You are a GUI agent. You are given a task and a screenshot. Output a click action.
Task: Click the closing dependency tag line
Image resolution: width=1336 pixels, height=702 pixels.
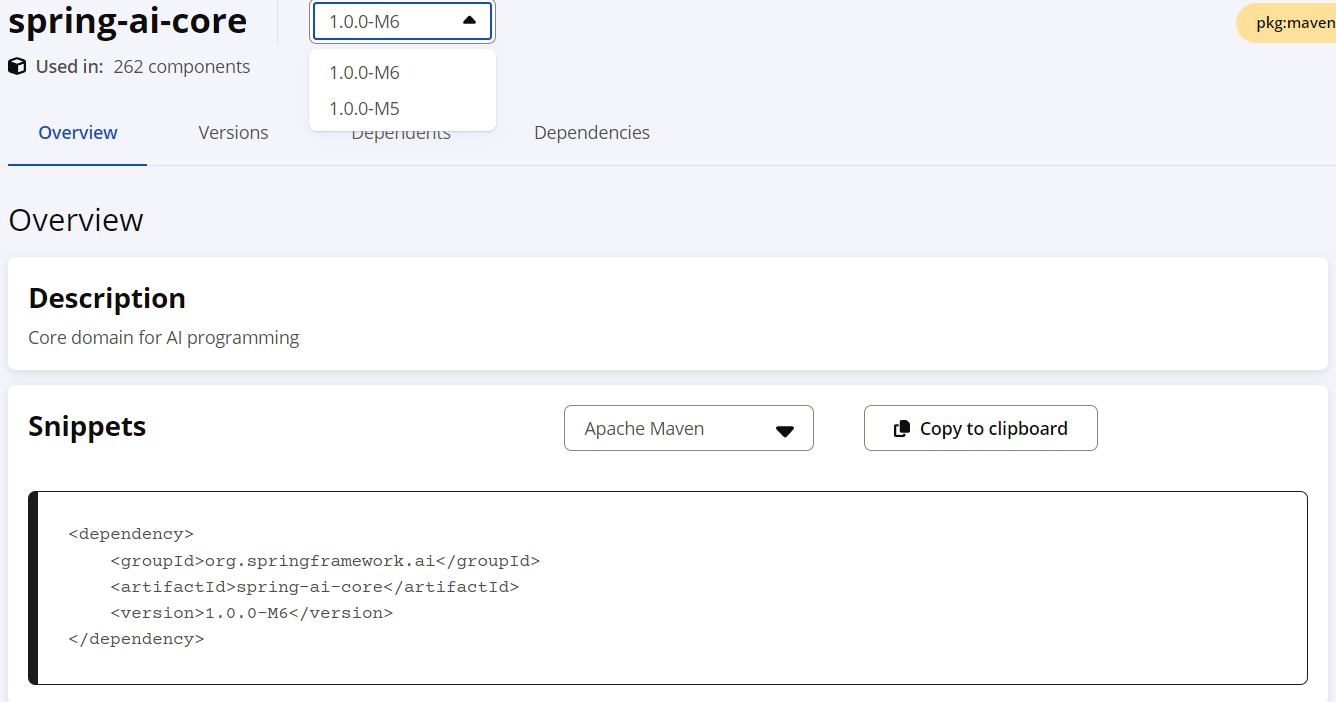click(x=136, y=638)
